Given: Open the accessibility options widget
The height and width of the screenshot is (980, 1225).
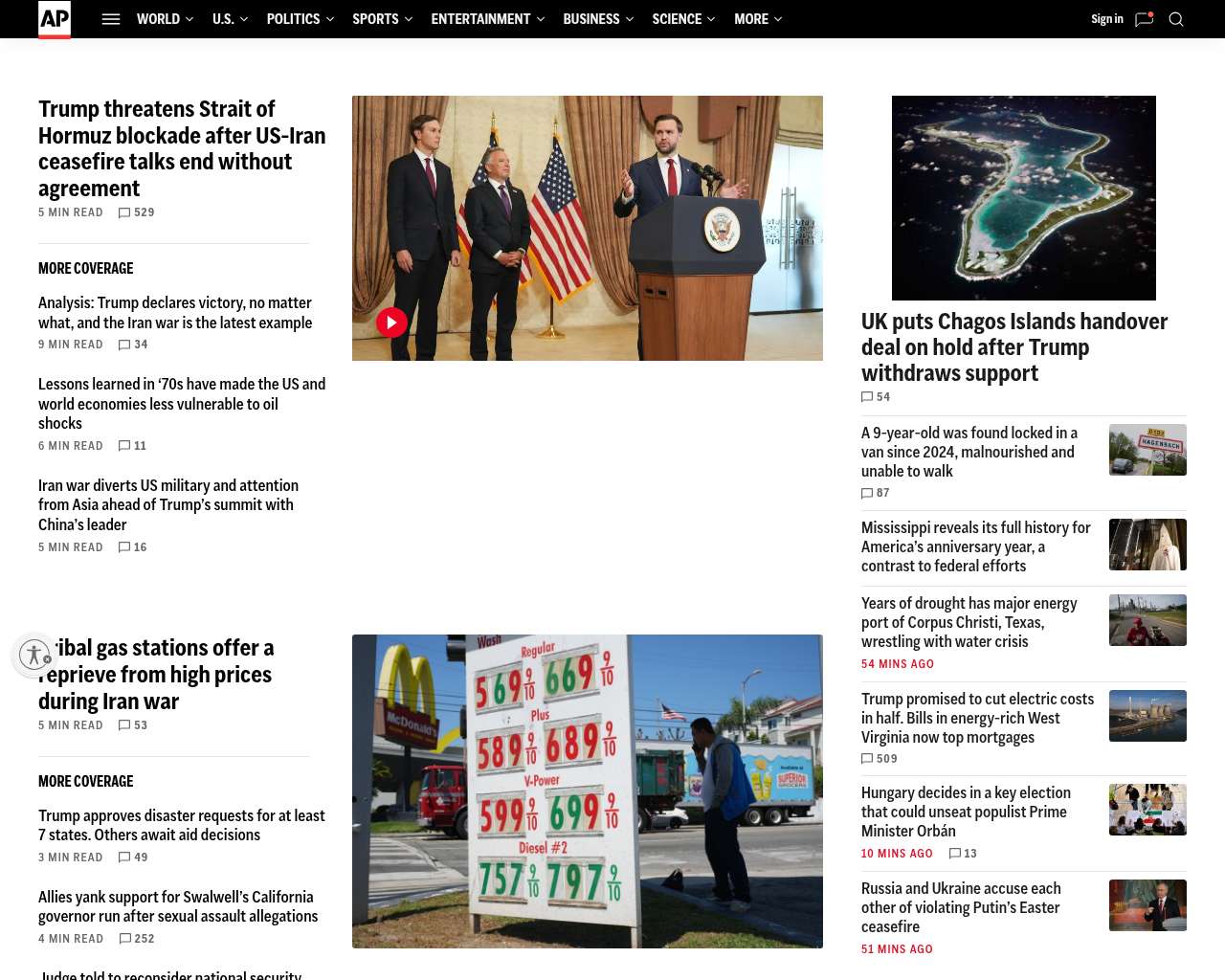Looking at the screenshot, I should click(x=34, y=655).
